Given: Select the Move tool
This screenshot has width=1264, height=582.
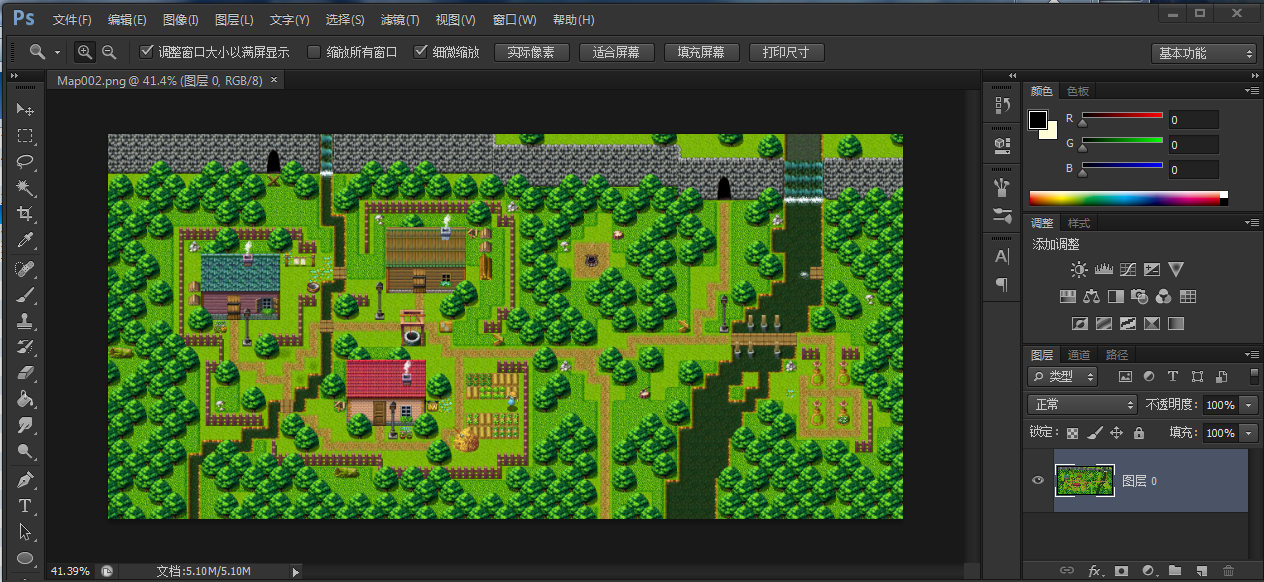Looking at the screenshot, I should click(26, 109).
